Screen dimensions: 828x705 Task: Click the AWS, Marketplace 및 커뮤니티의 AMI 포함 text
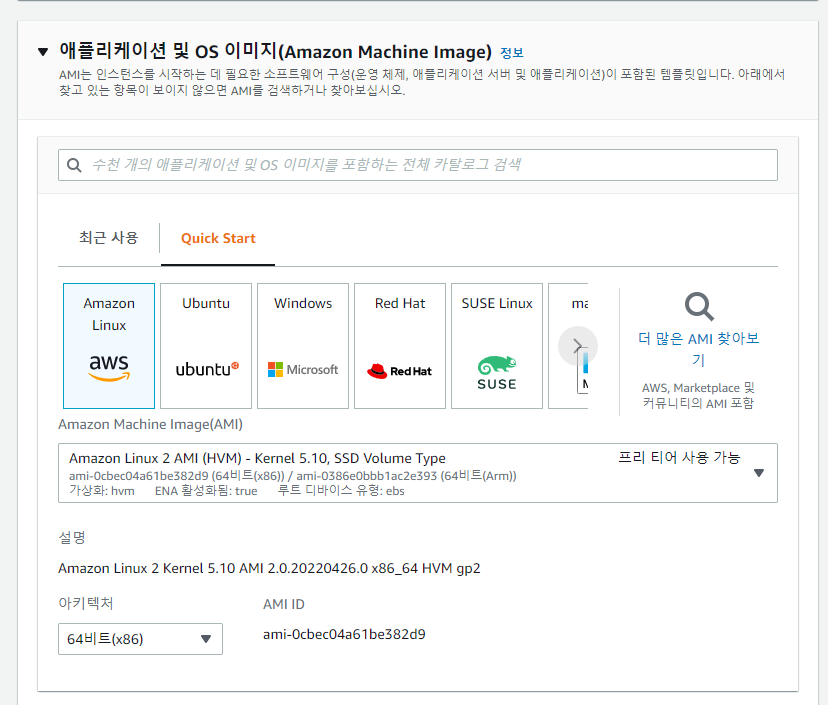698,396
